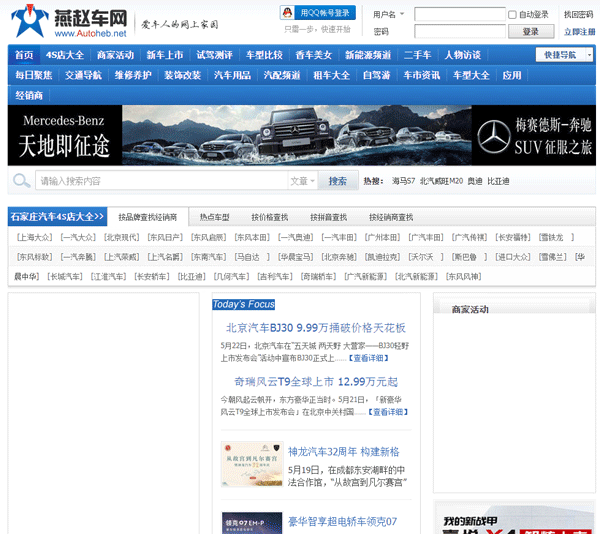The height and width of the screenshot is (534, 600).
Task: Open the 东风风神 brand link
Action: click(x=463, y=277)
